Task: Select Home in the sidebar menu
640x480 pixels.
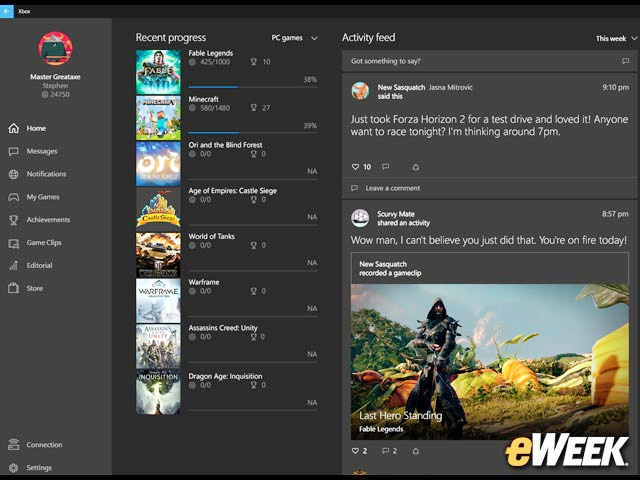Action: point(36,128)
